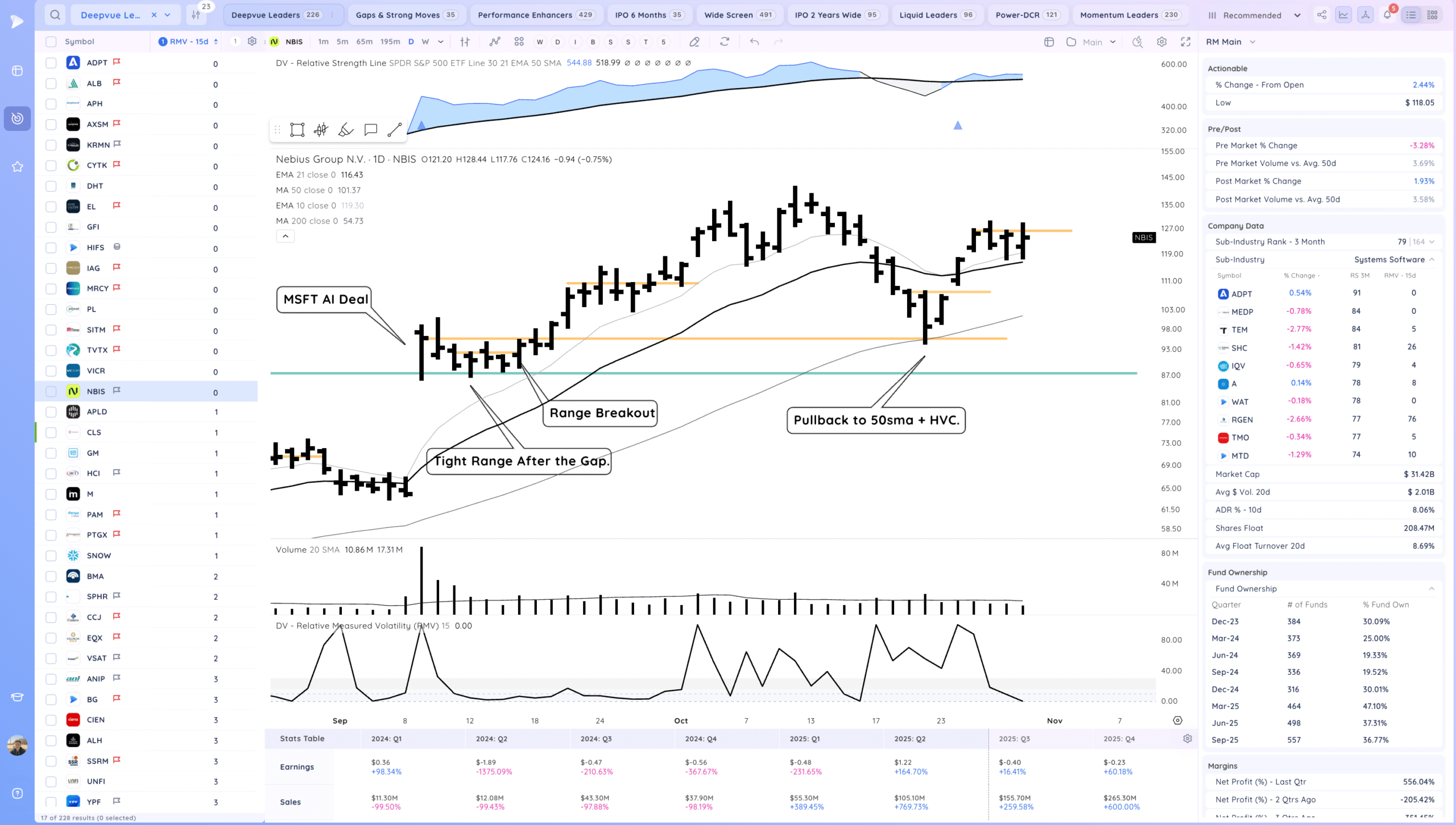Pick the trend line drawing tool
The image size is (1456, 825).
click(x=394, y=130)
